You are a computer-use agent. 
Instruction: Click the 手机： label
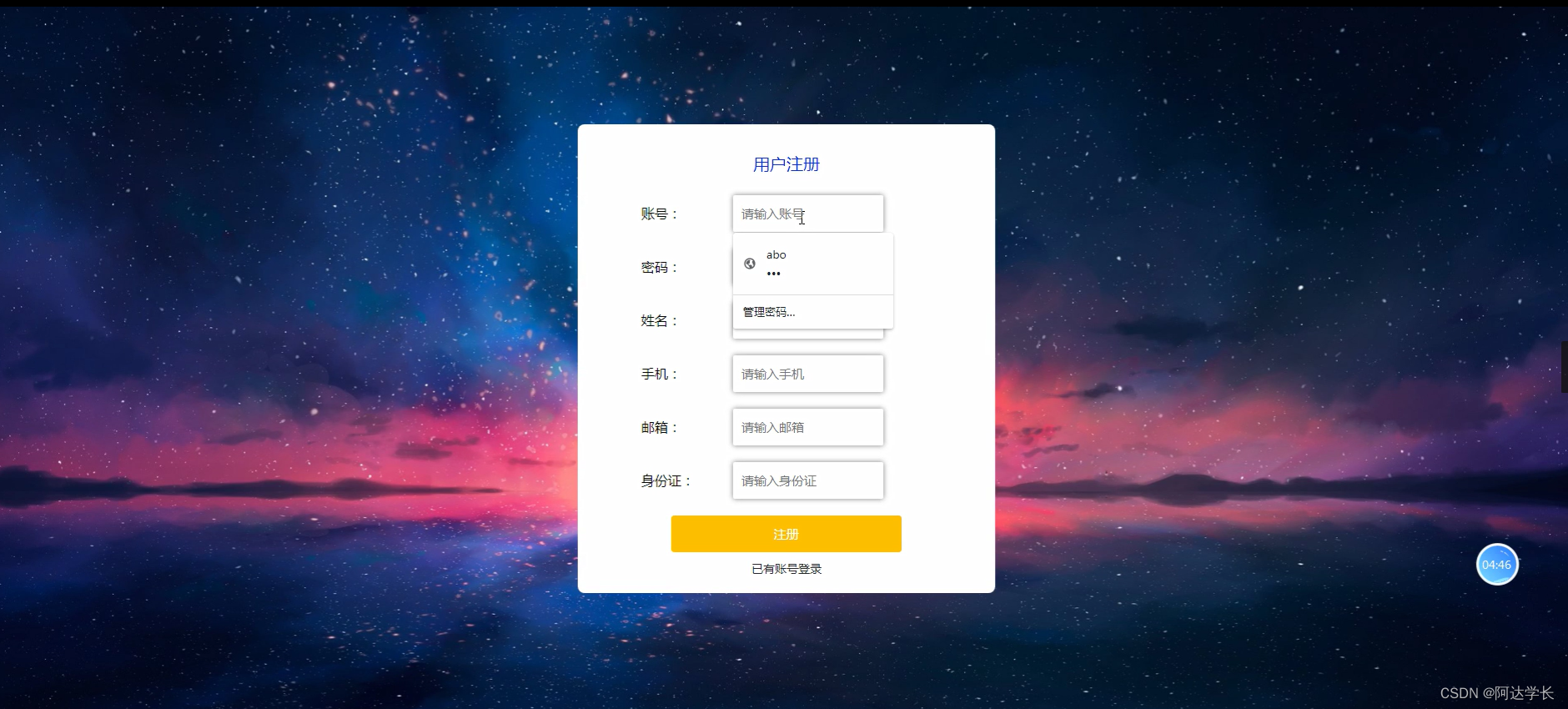pyautogui.click(x=660, y=375)
